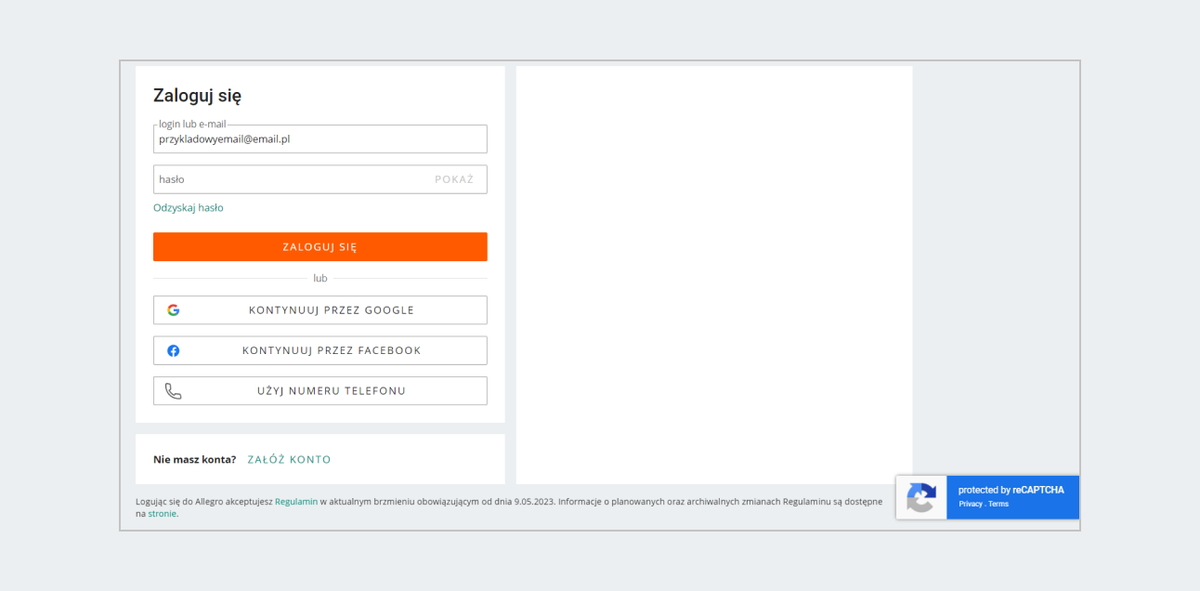Image resolution: width=1200 pixels, height=591 pixels.
Task: Click the Facebook logo icon
Action: tap(173, 351)
